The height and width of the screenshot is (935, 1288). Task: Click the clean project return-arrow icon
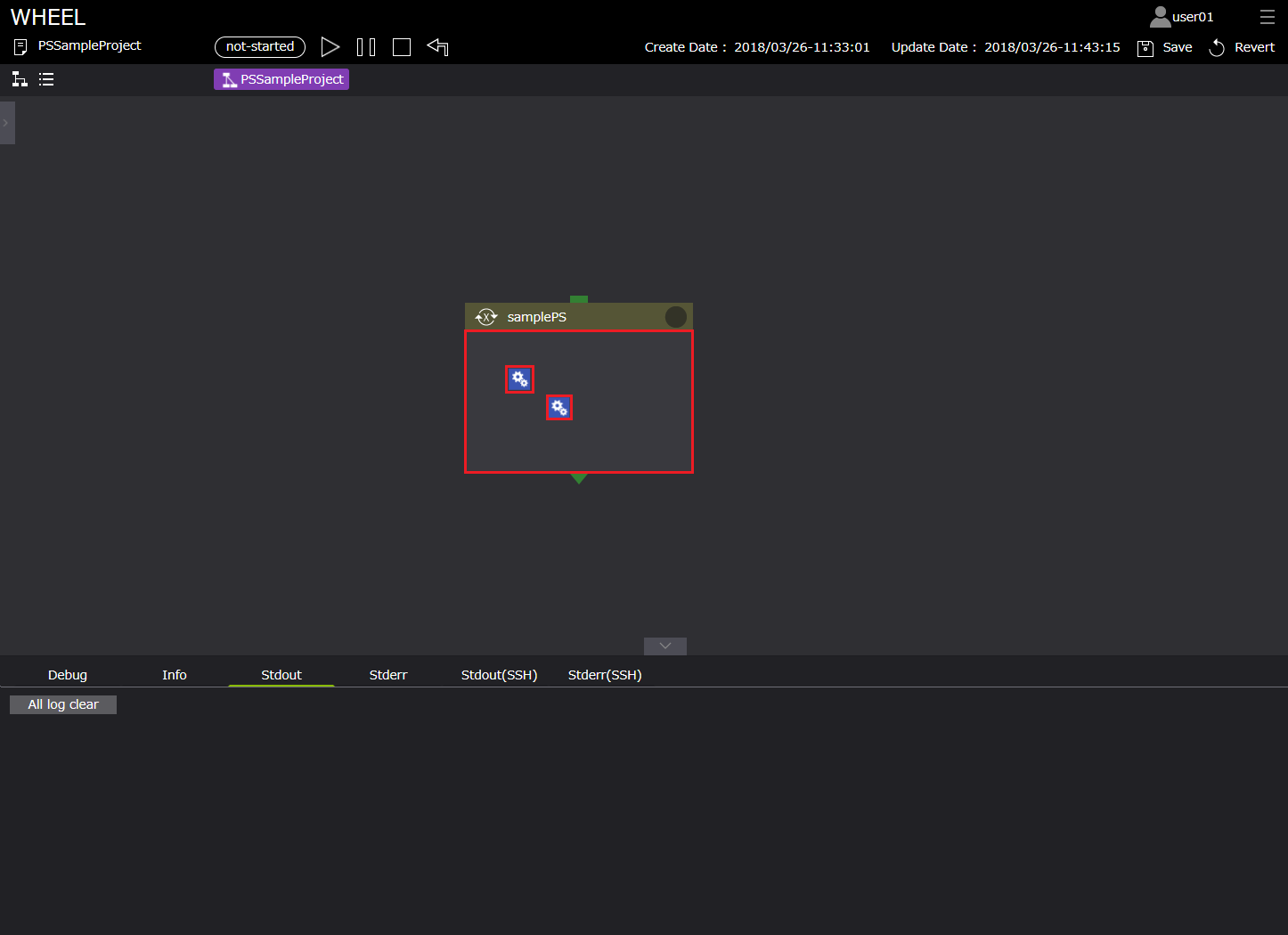(437, 47)
